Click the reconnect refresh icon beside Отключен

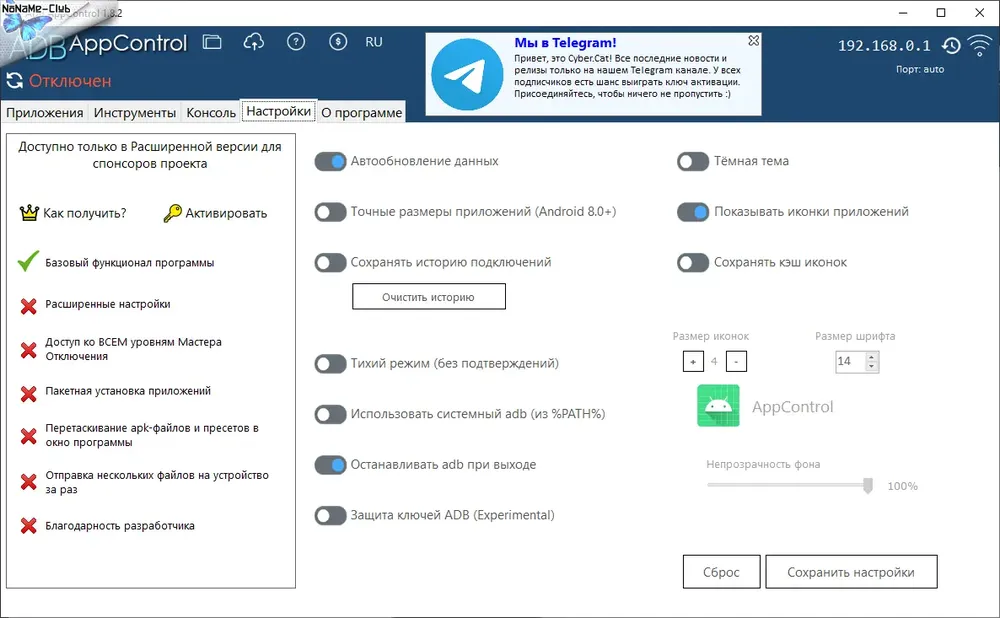click(x=14, y=80)
